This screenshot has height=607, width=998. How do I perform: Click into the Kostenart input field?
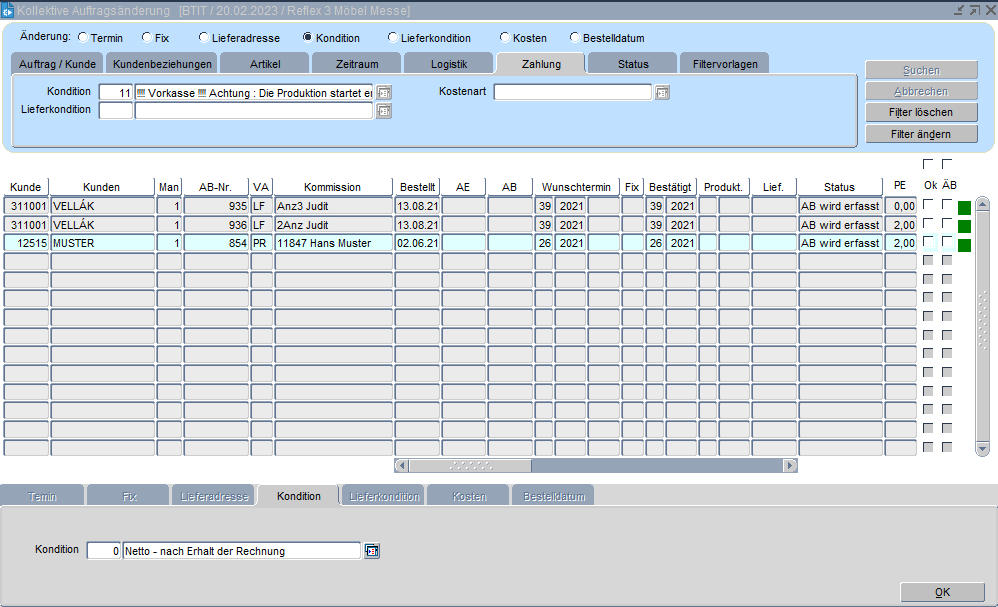tap(572, 93)
